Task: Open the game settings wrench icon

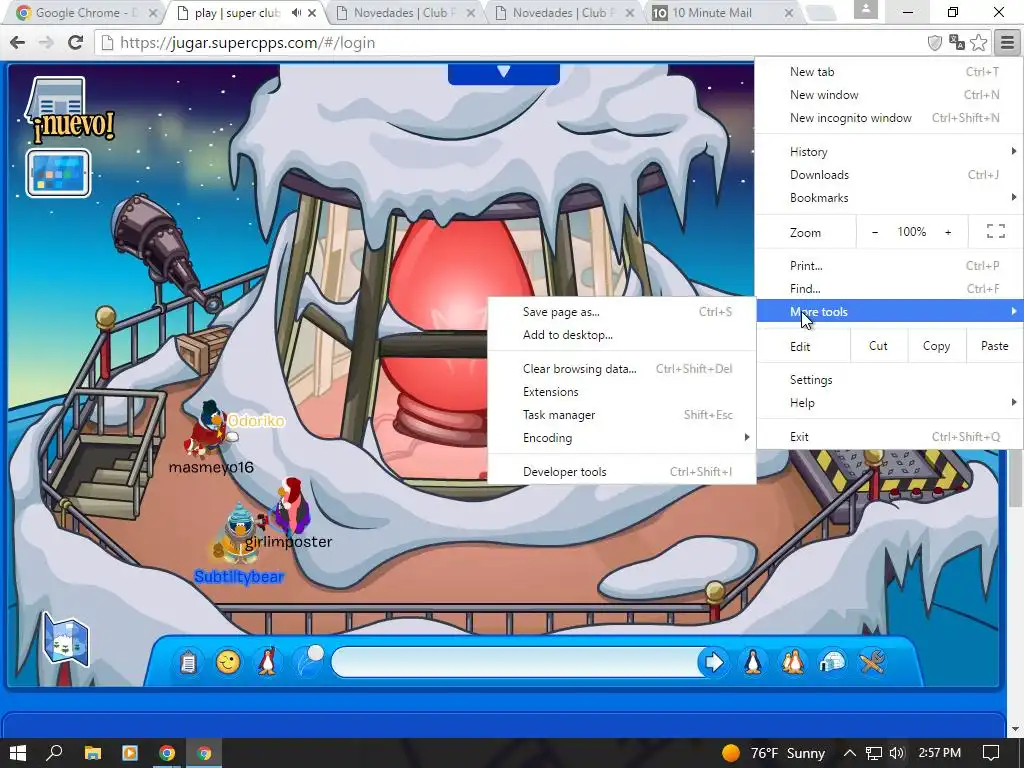Action: [872, 662]
